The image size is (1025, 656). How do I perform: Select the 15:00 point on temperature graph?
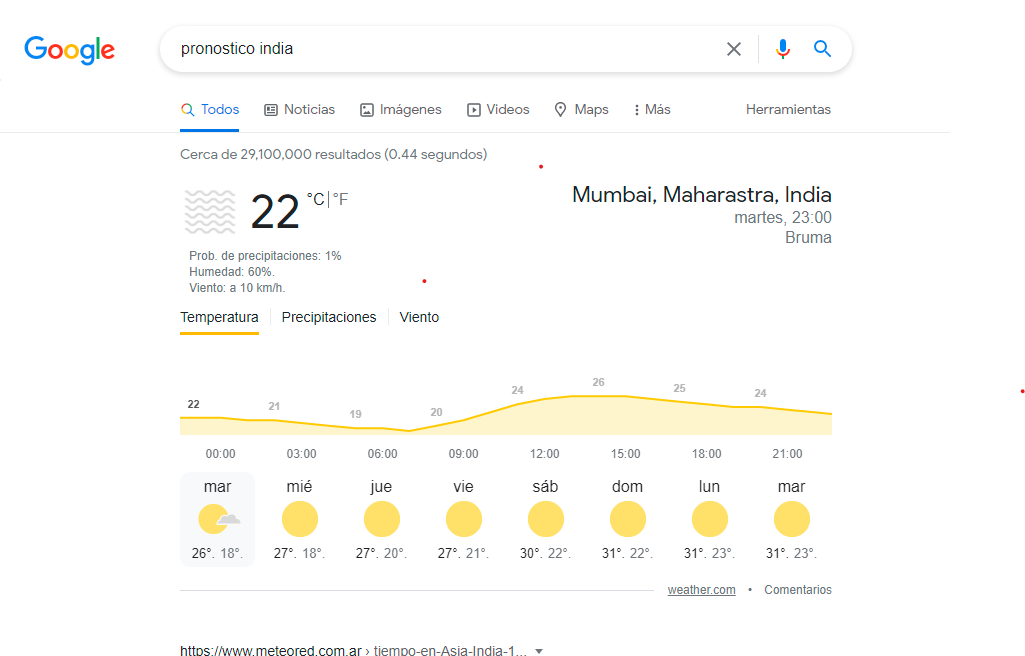[626, 396]
